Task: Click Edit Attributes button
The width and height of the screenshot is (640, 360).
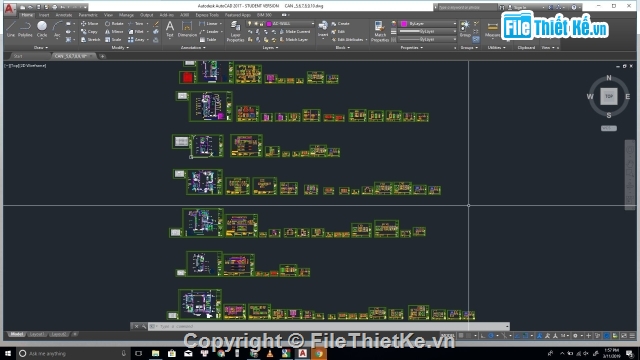Action: click(x=347, y=40)
